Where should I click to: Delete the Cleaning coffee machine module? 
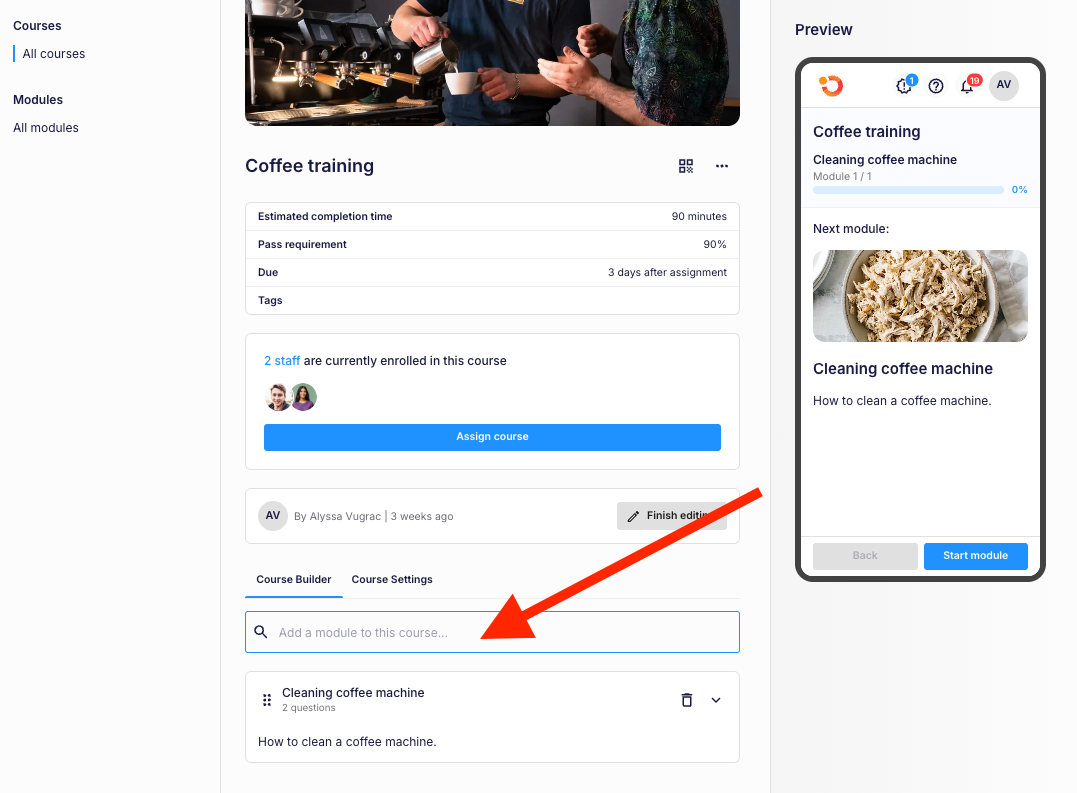coord(686,700)
